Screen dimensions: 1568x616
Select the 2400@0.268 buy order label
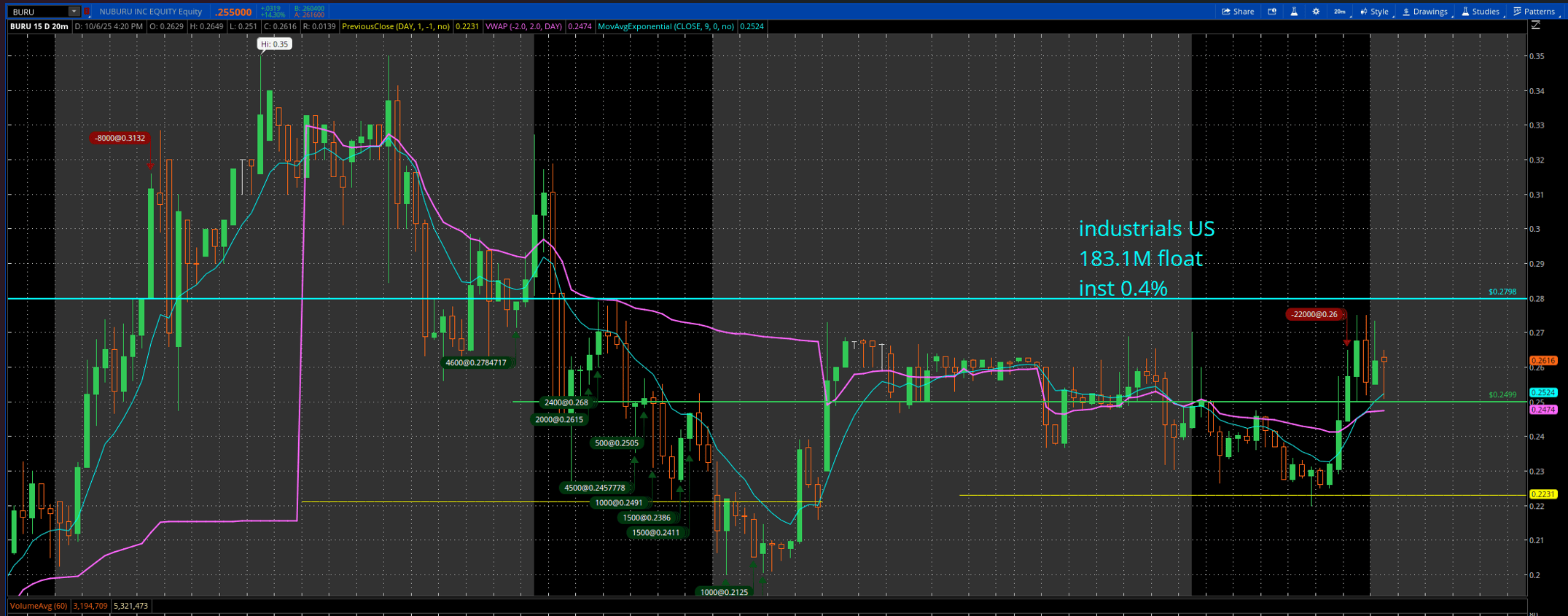pos(566,402)
